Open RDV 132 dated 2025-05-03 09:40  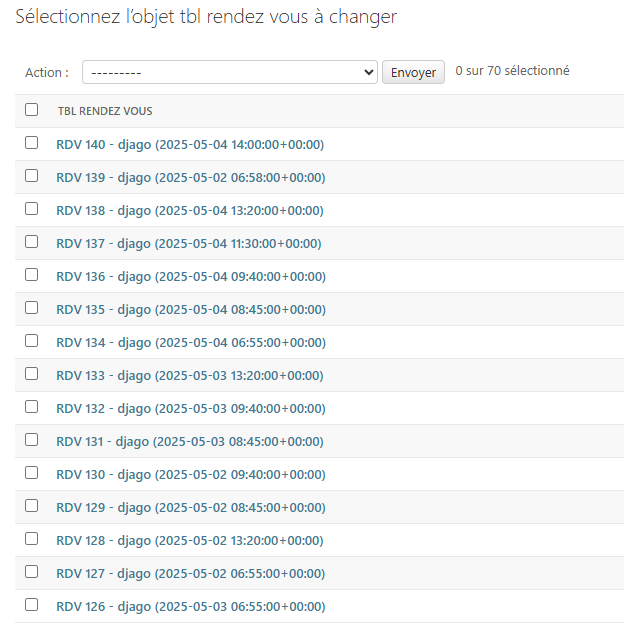(190, 409)
